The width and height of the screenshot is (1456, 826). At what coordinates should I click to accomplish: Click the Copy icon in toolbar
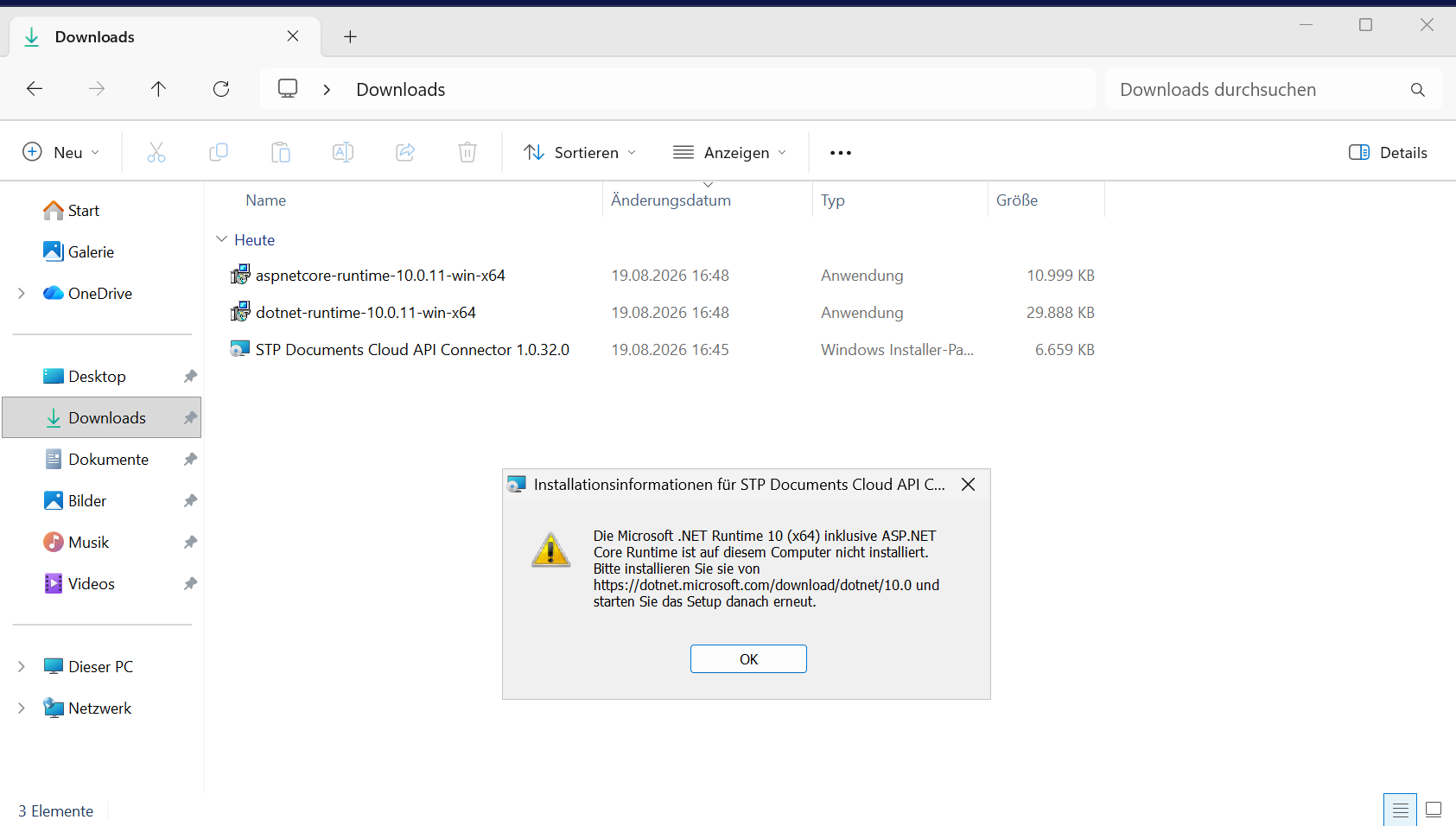[219, 153]
